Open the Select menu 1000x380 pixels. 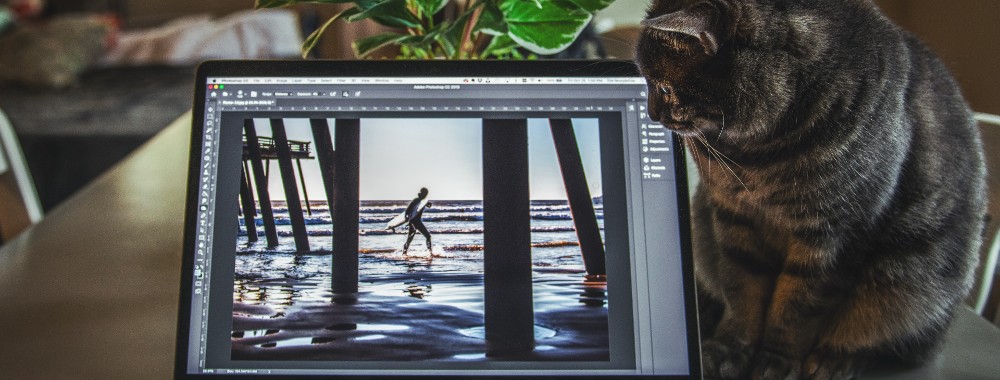(326, 81)
